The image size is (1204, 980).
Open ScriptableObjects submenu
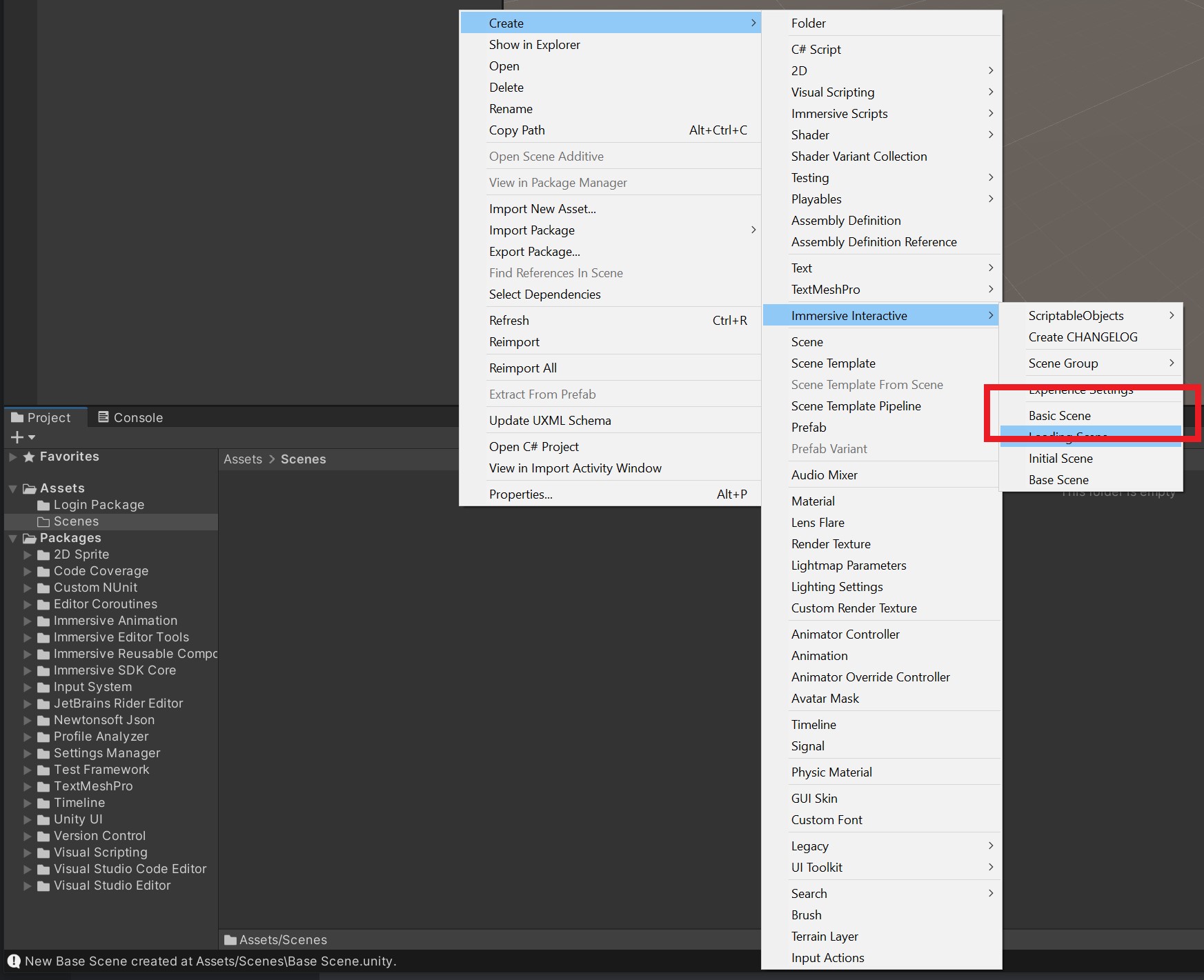point(1091,316)
